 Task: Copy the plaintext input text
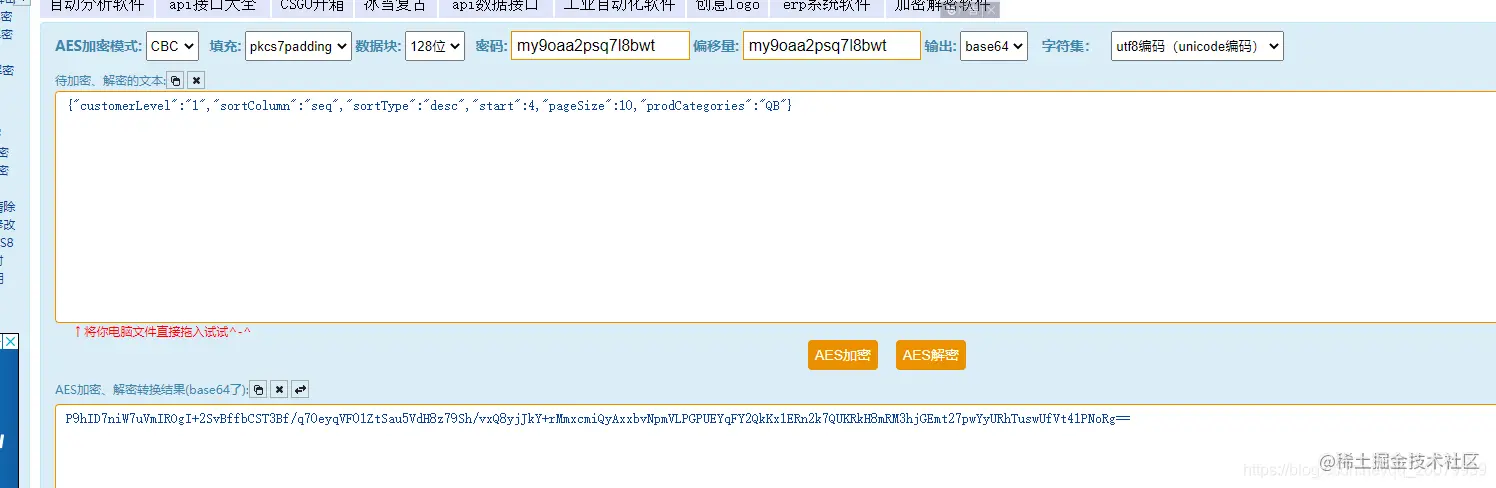pos(175,80)
